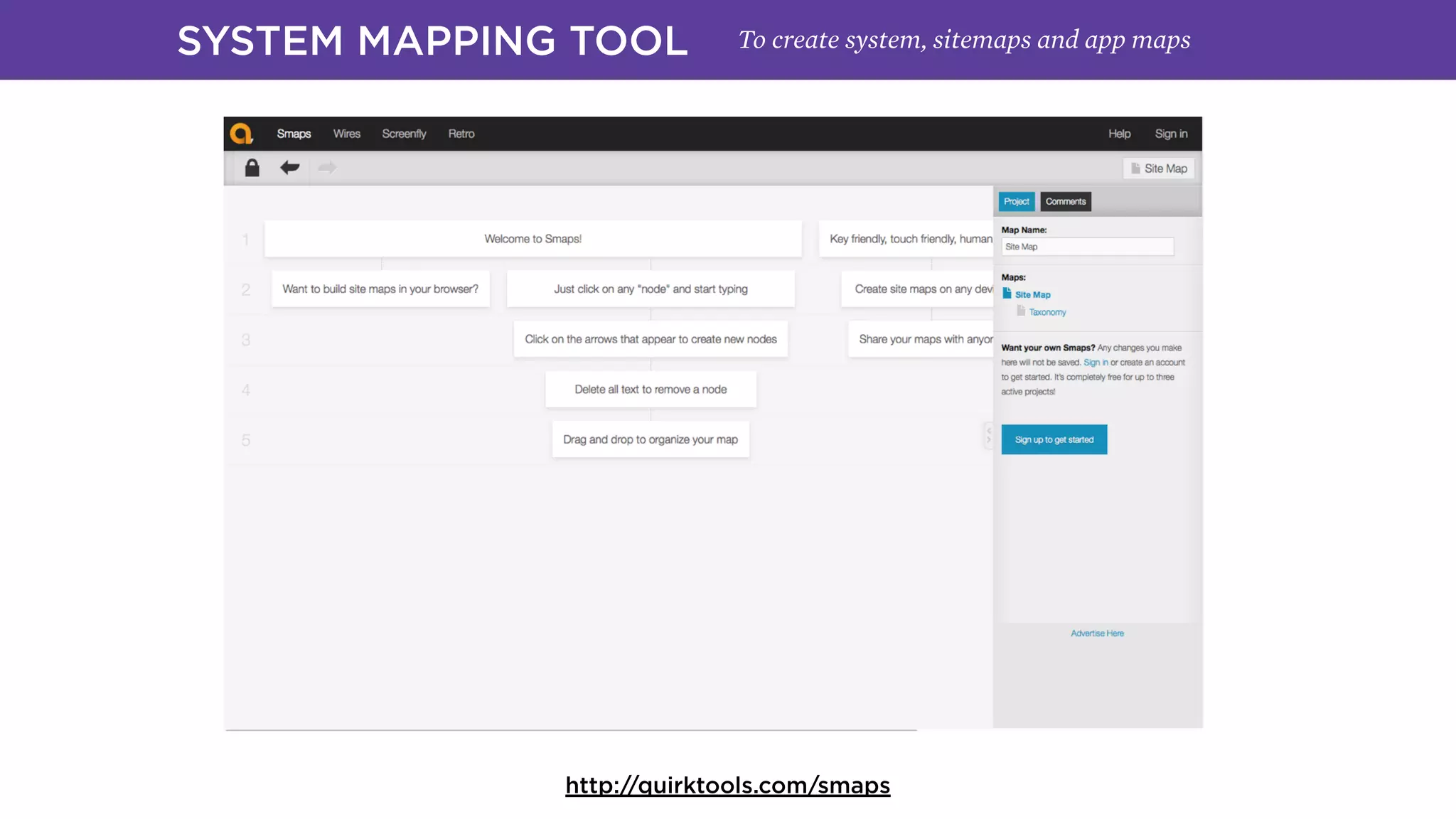Screen dimensions: 1456x819
Task: Click the redo forward arrow
Action: (x=327, y=168)
